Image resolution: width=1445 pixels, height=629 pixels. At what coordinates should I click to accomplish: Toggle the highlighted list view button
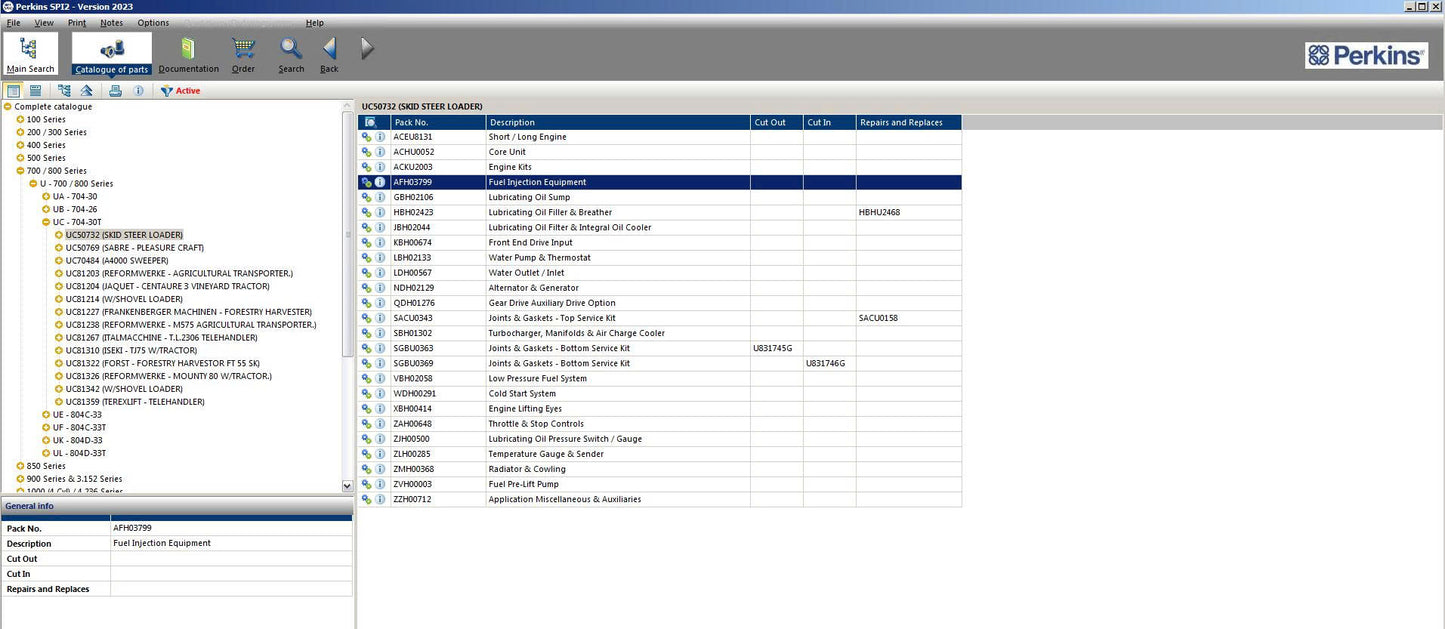[x=12, y=90]
